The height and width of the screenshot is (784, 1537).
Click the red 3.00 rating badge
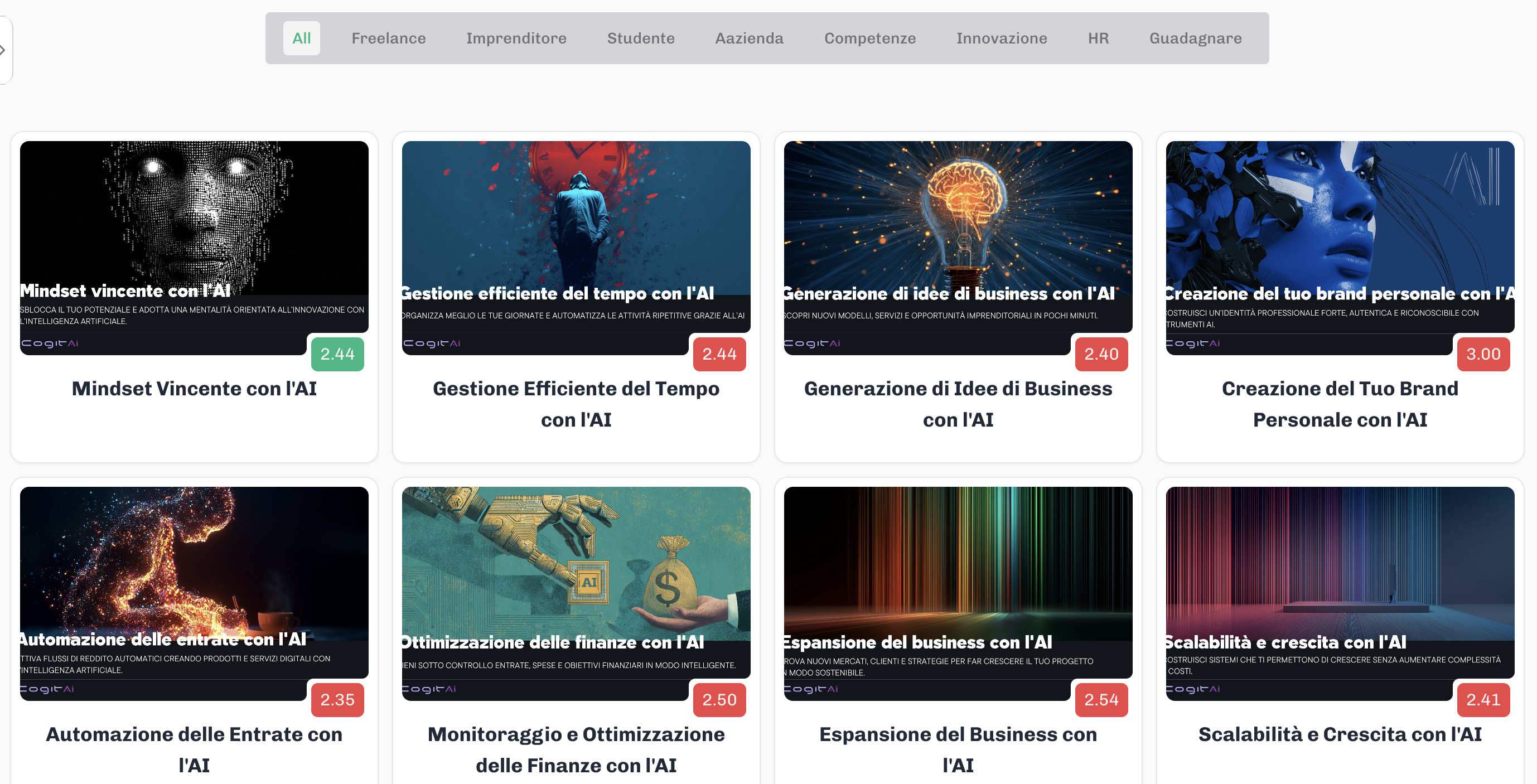(x=1483, y=354)
